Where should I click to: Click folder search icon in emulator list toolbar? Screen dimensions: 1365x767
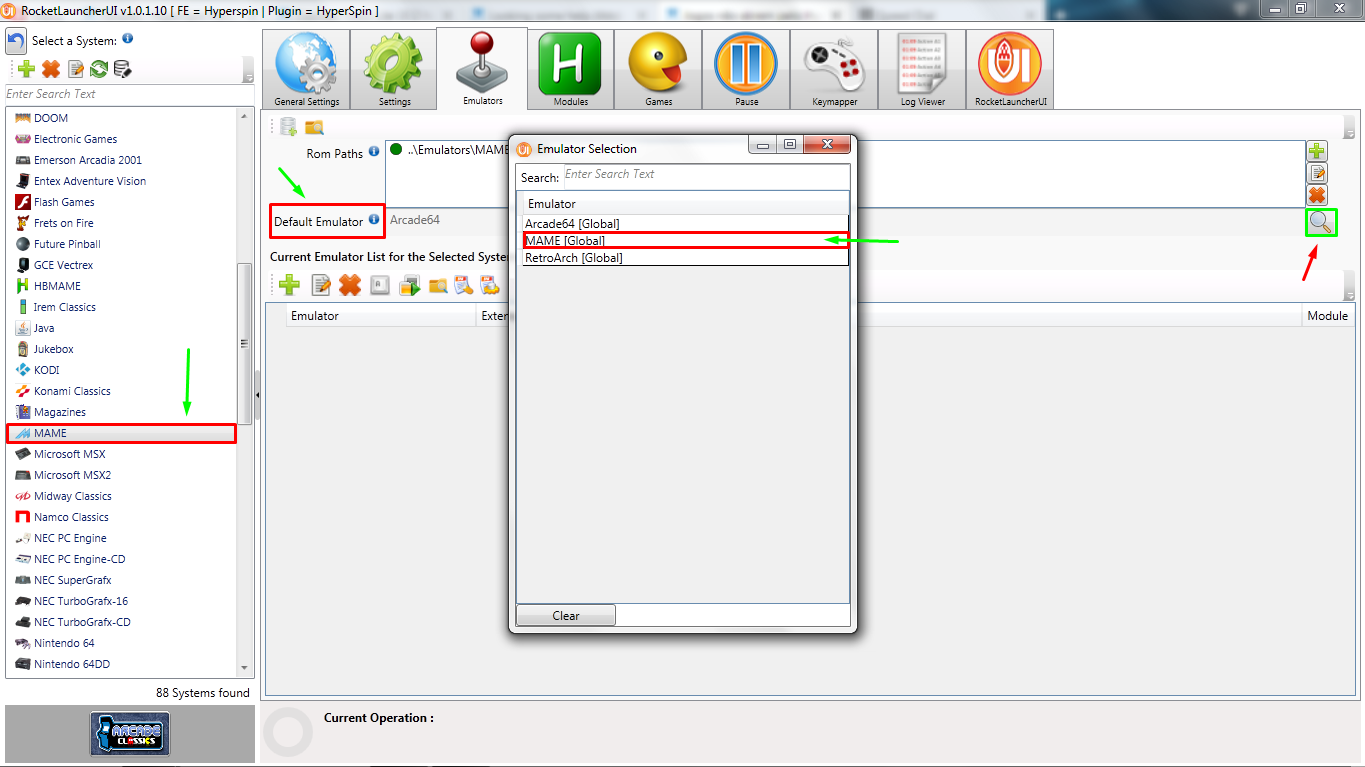(438, 286)
